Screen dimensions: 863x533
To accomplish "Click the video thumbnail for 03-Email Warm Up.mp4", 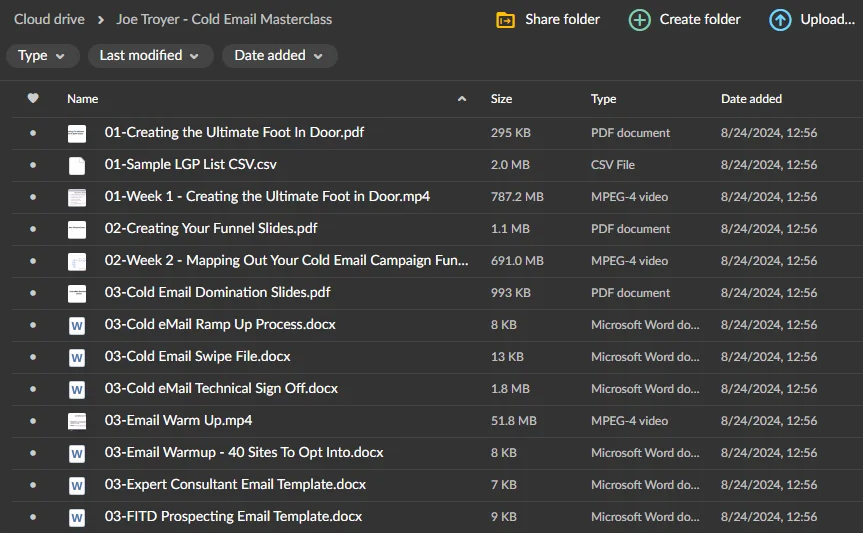I will tap(77, 421).
